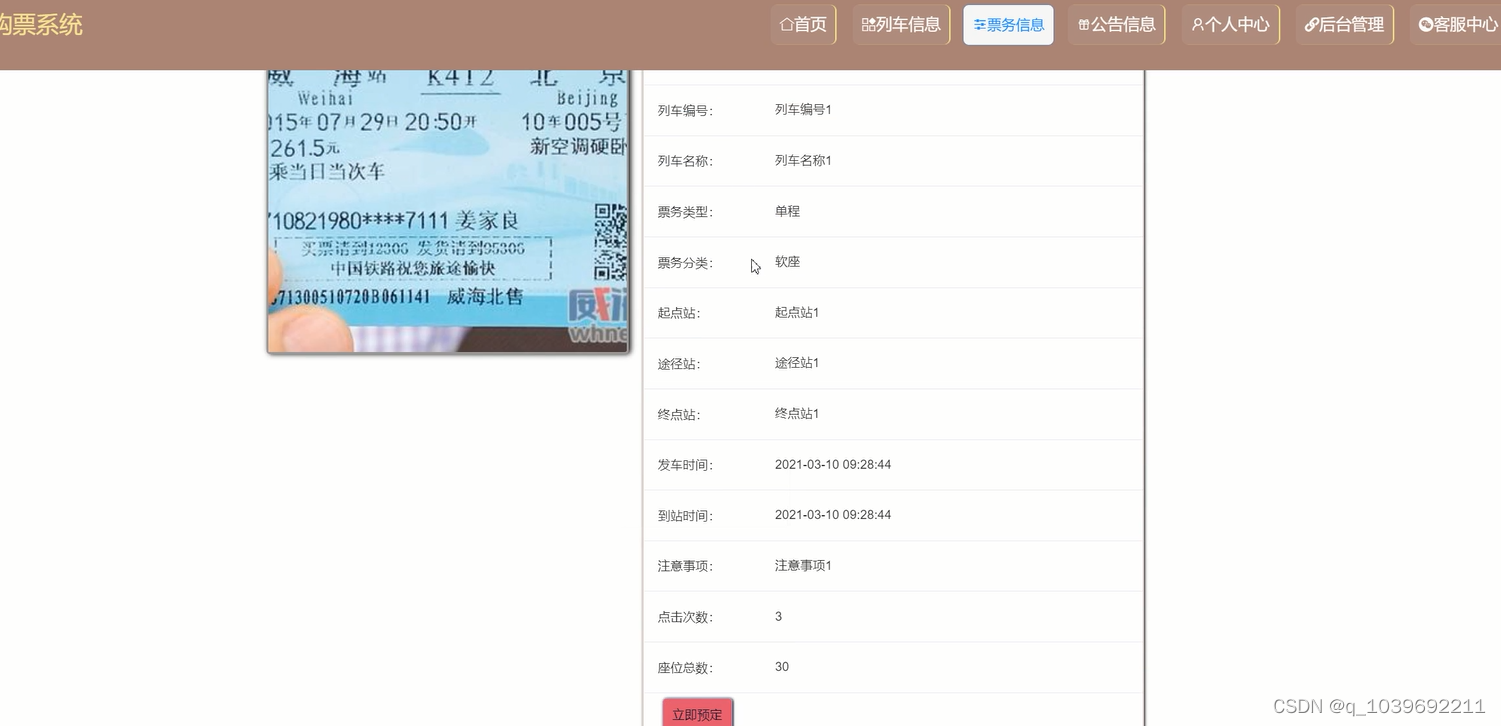Viewport: 1501px width, 726px height.
Task: Go to 个人中心 menu item
Action: click(1230, 25)
